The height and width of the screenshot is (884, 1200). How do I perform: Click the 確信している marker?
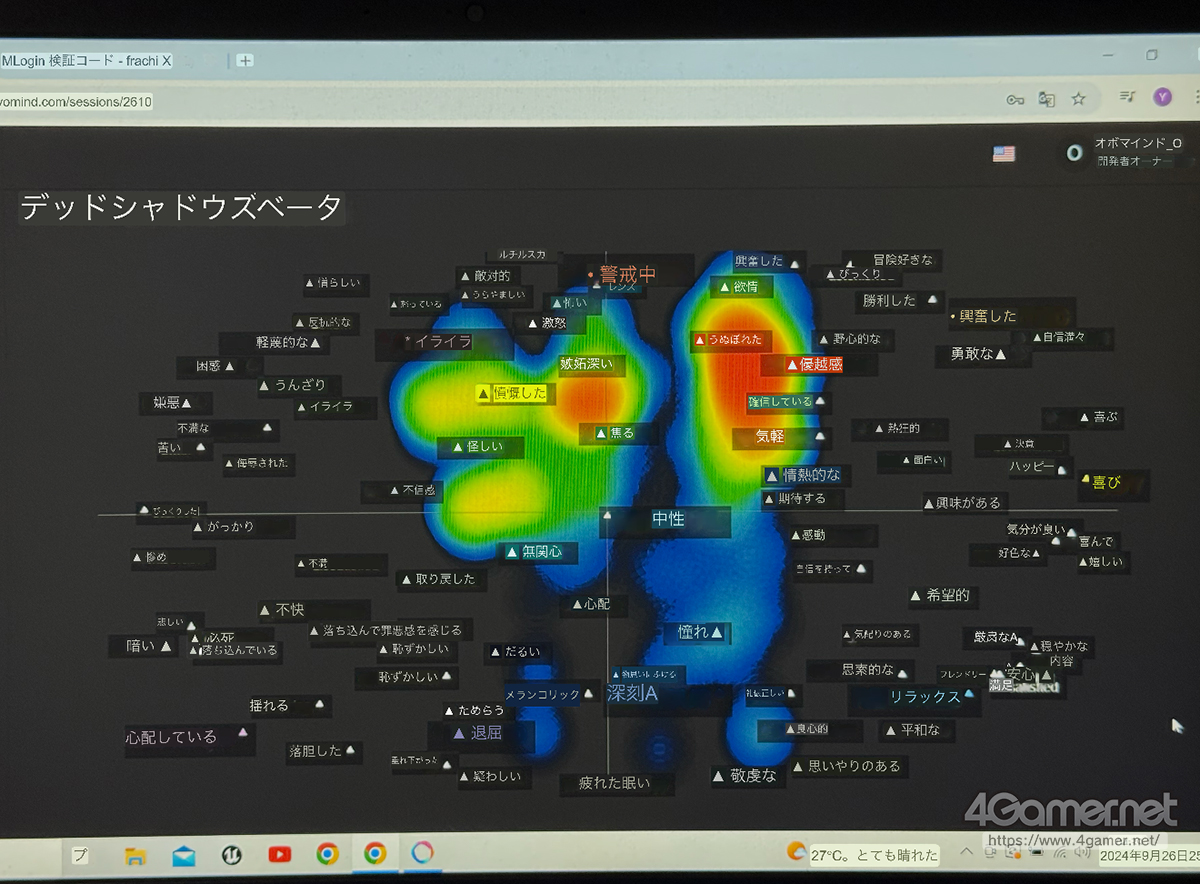click(787, 402)
